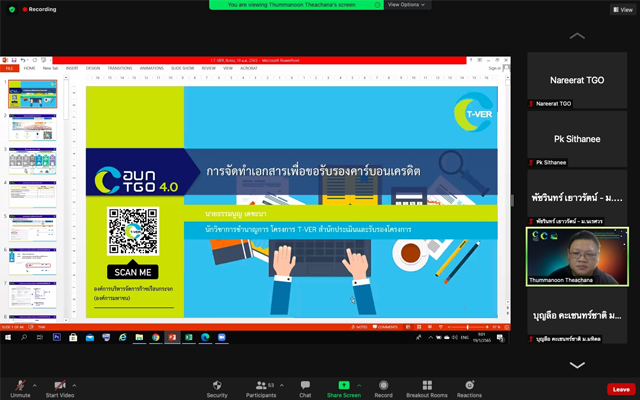Click the FILE tab in PowerPoint
This screenshot has height=400, width=640.
point(9,68)
